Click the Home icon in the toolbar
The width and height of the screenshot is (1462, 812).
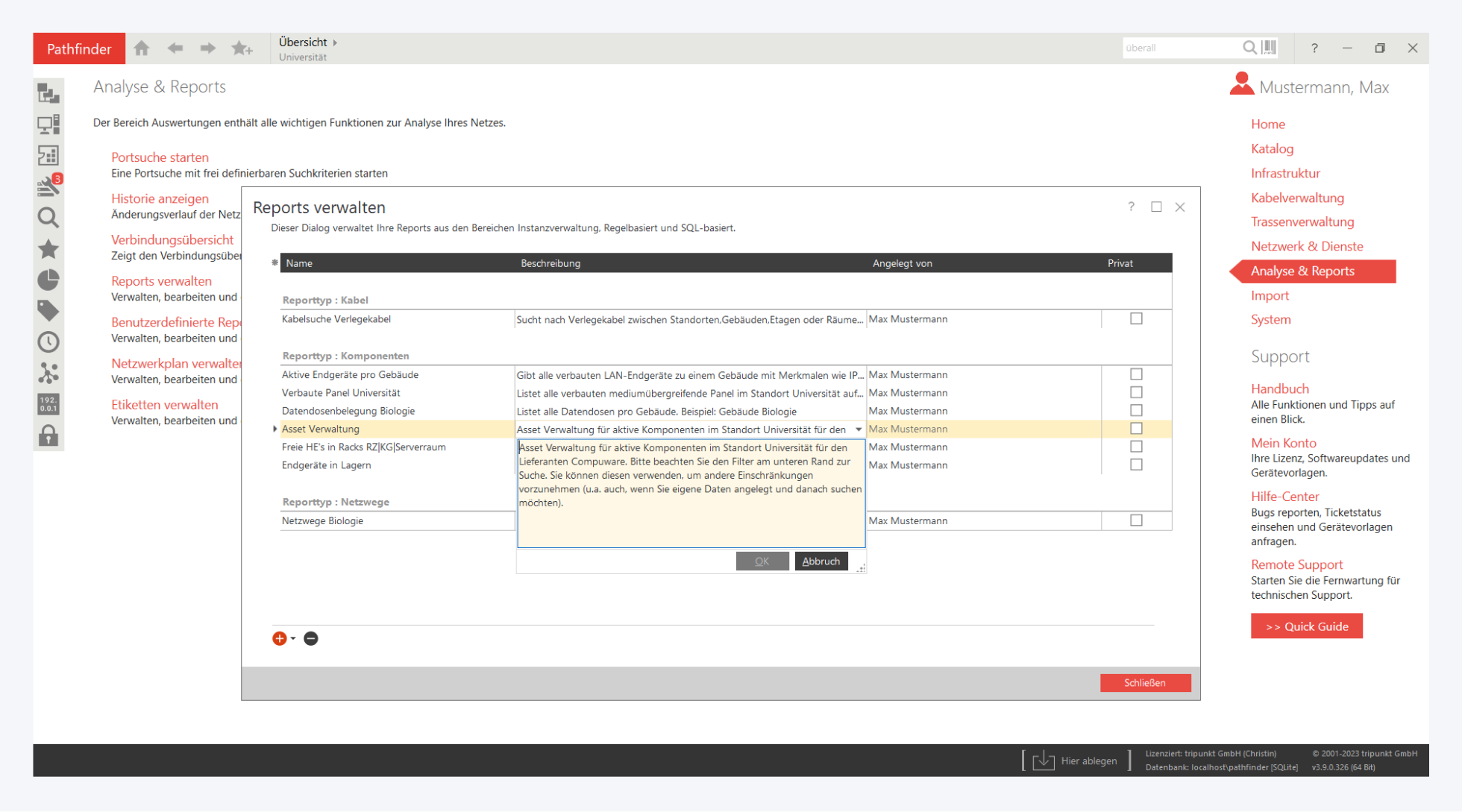tap(142, 48)
